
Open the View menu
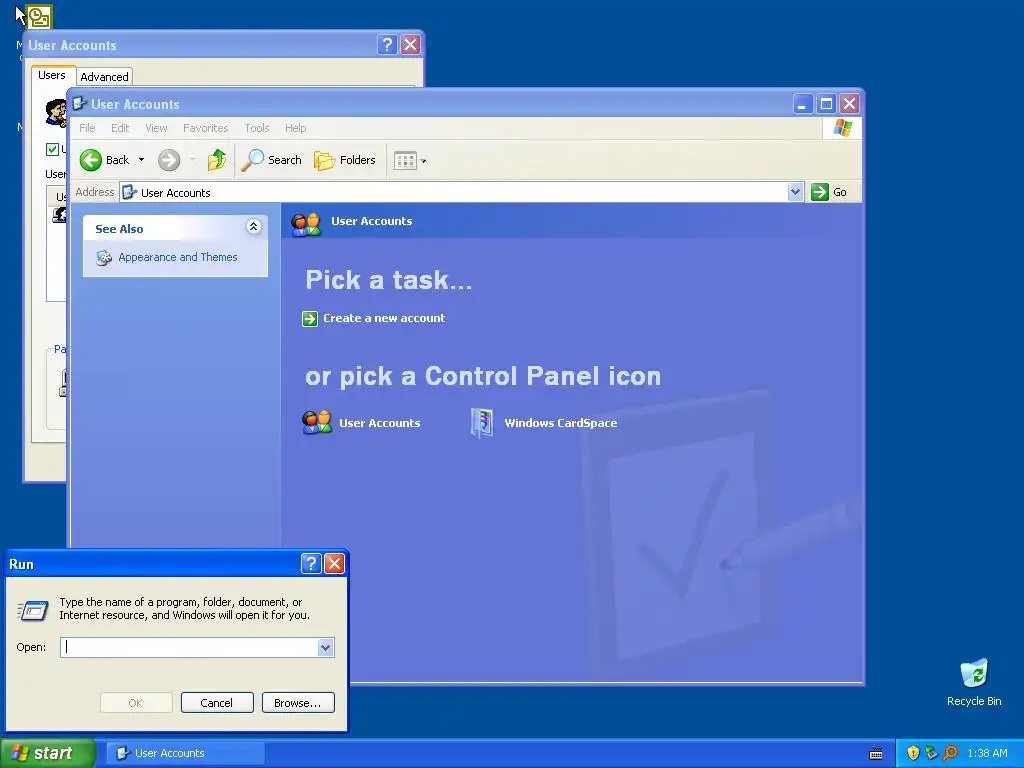156,128
